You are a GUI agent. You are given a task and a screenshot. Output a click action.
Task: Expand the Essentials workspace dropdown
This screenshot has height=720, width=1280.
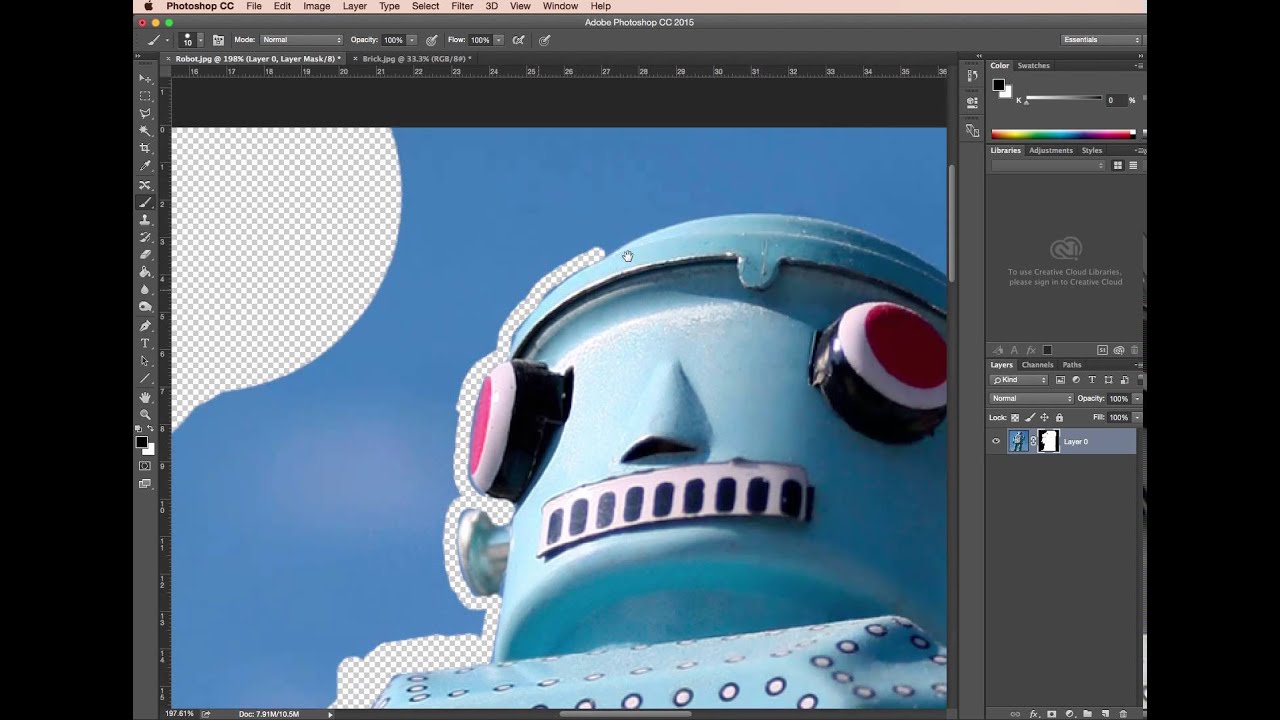pyautogui.click(x=1101, y=40)
